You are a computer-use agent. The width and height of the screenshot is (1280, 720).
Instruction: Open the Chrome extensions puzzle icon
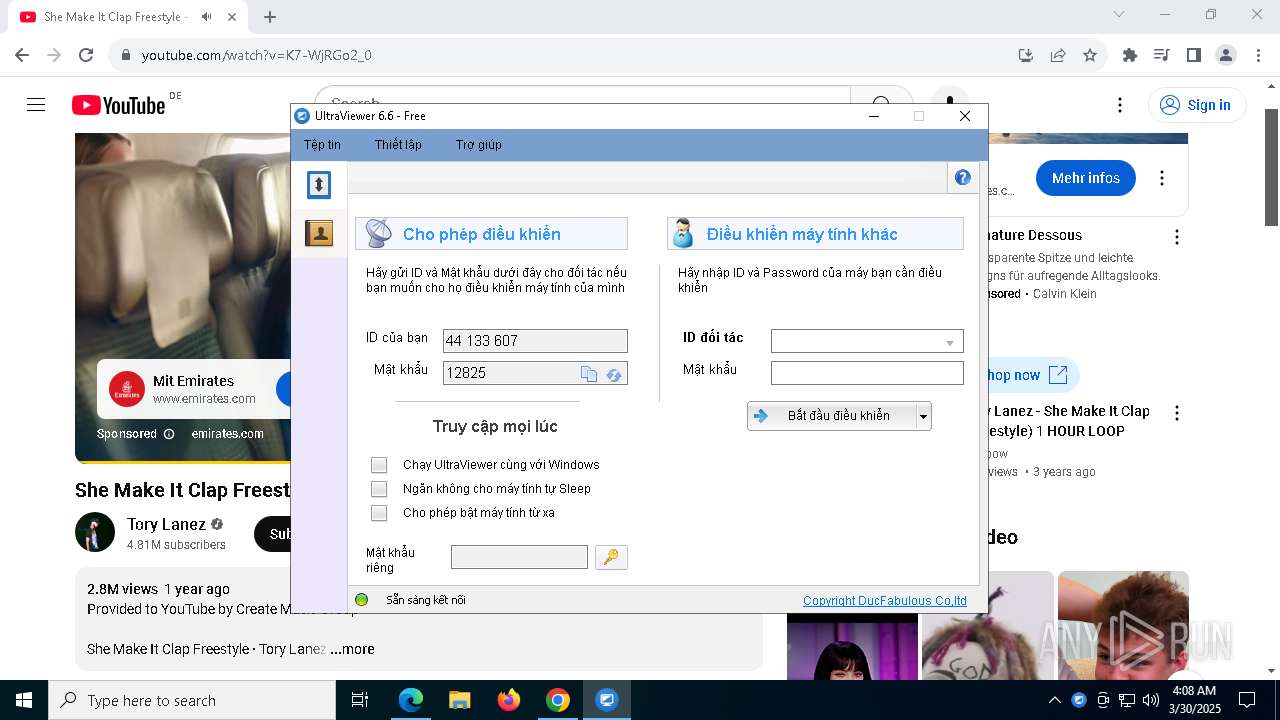1130,55
